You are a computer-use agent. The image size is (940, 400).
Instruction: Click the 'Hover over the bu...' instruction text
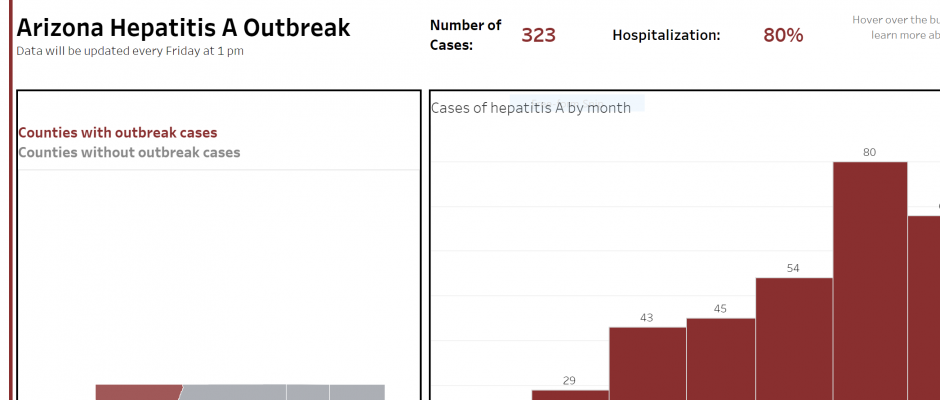coord(896,27)
